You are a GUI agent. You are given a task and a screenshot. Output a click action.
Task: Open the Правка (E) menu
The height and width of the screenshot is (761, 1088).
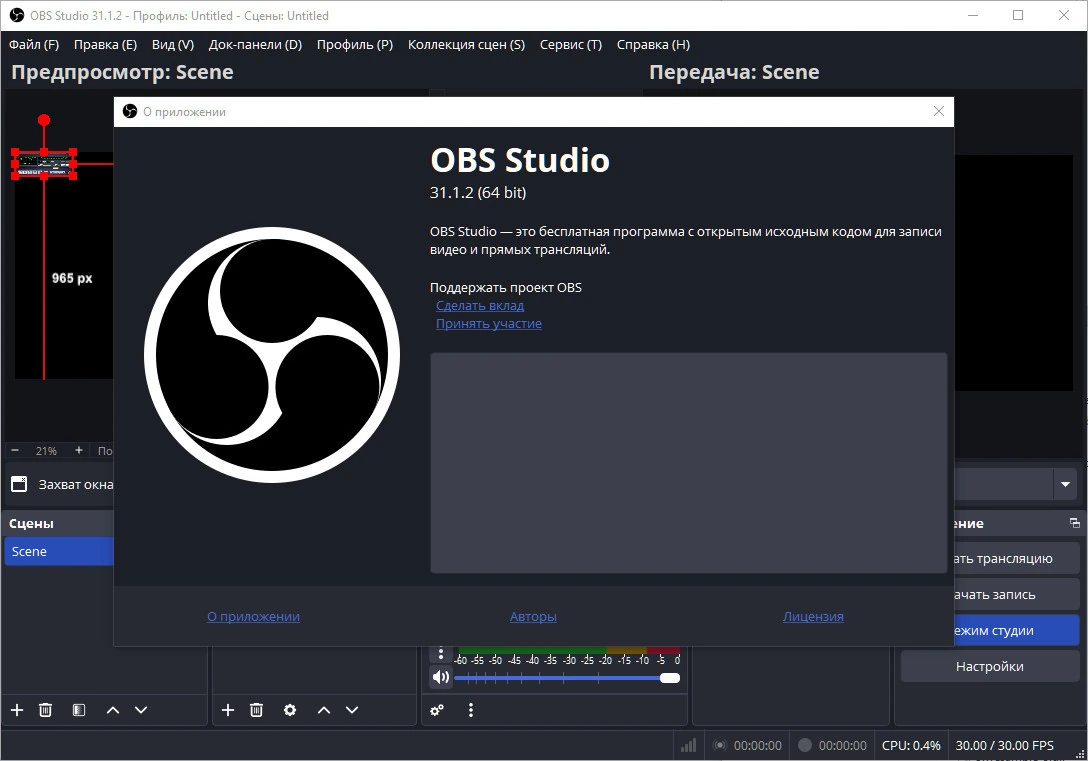[x=105, y=44]
